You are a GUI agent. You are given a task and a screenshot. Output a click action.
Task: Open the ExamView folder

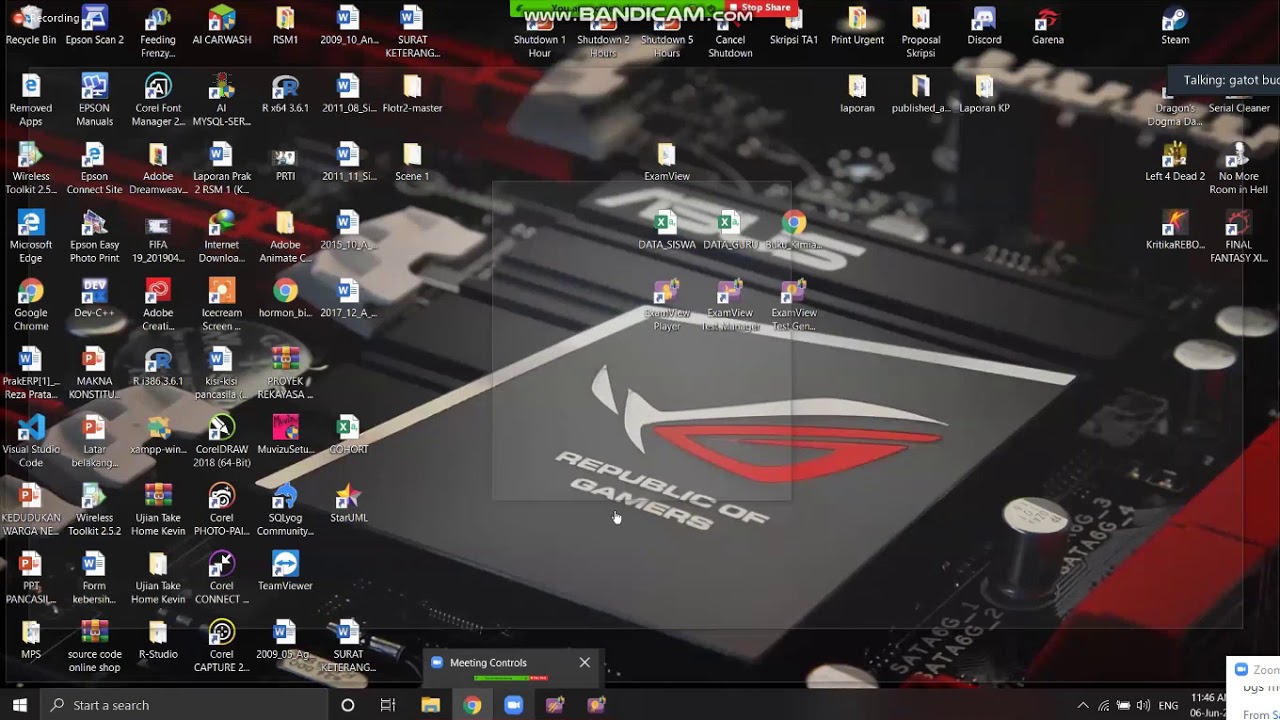click(667, 163)
